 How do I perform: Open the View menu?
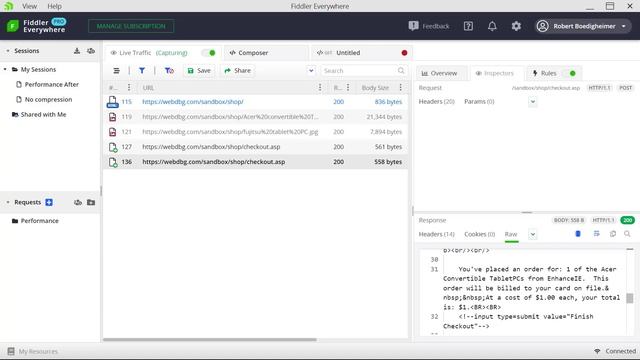(x=29, y=6)
